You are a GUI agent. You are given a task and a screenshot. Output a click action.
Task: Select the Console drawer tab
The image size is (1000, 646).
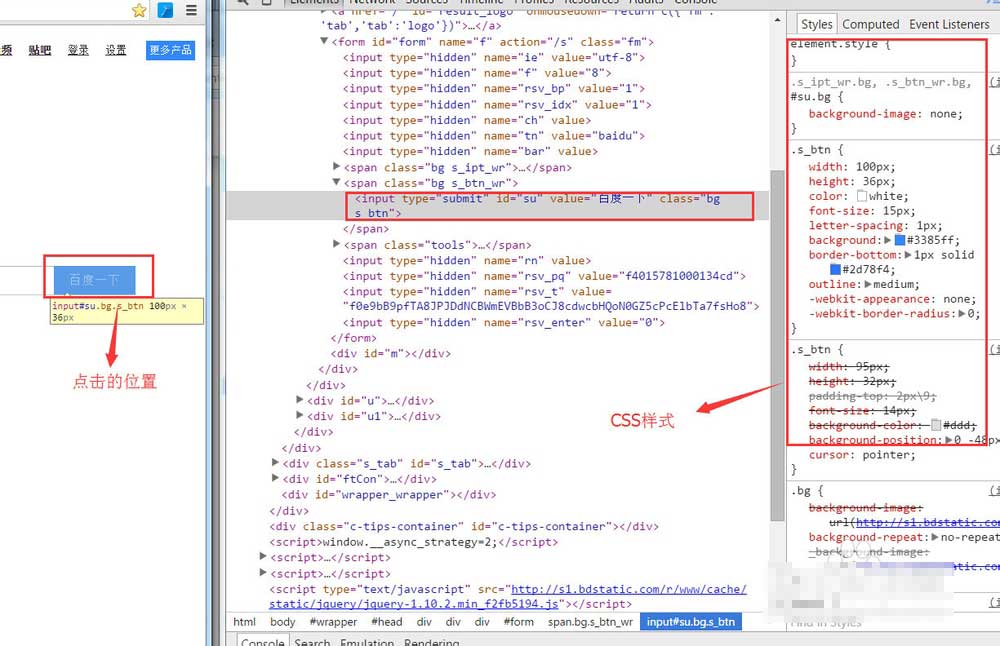click(263, 641)
